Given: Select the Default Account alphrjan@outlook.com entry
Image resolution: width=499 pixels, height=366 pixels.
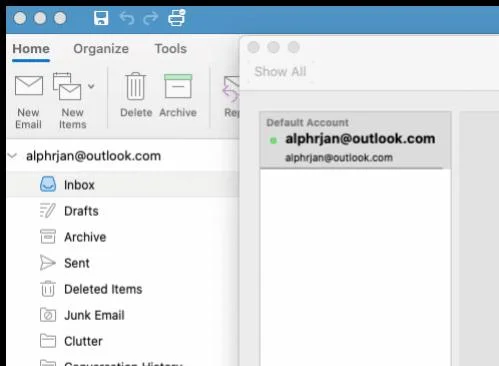Looking at the screenshot, I should [355, 140].
